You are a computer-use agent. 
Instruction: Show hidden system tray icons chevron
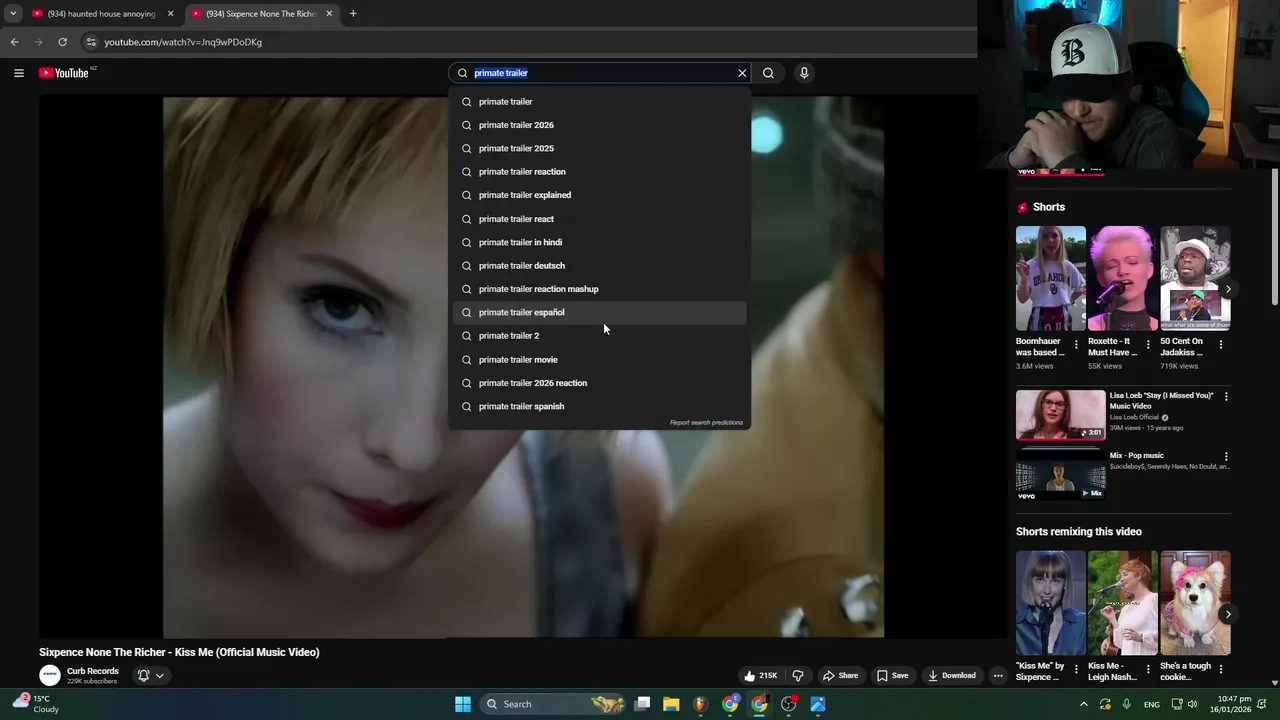[x=1083, y=704]
